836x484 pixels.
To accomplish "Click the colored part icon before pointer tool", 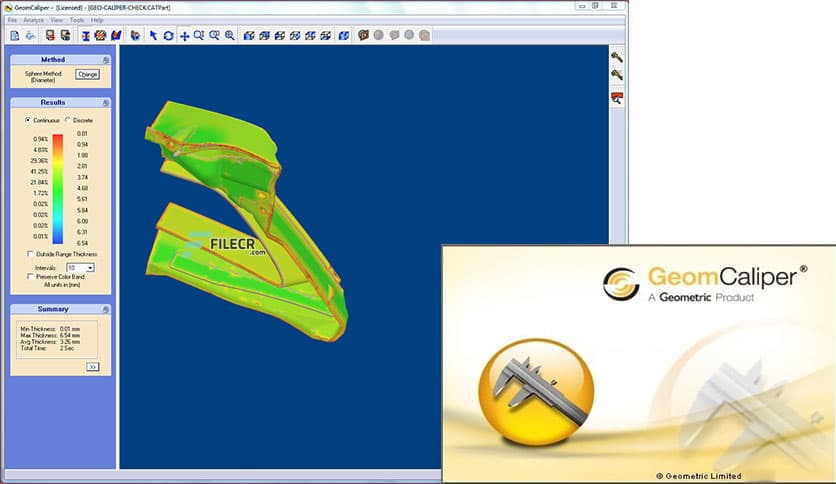I will 135,36.
